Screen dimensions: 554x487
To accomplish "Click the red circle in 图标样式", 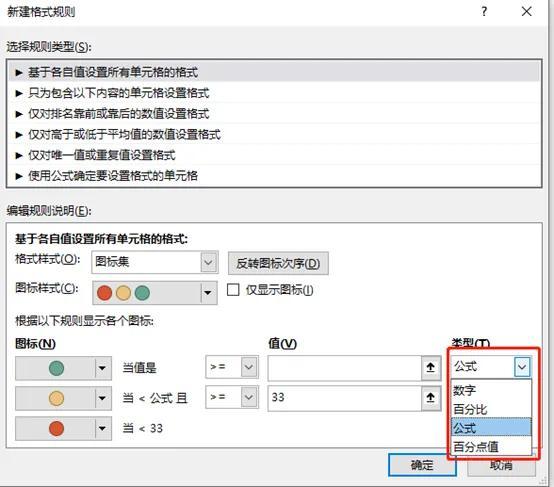I will coord(104,293).
